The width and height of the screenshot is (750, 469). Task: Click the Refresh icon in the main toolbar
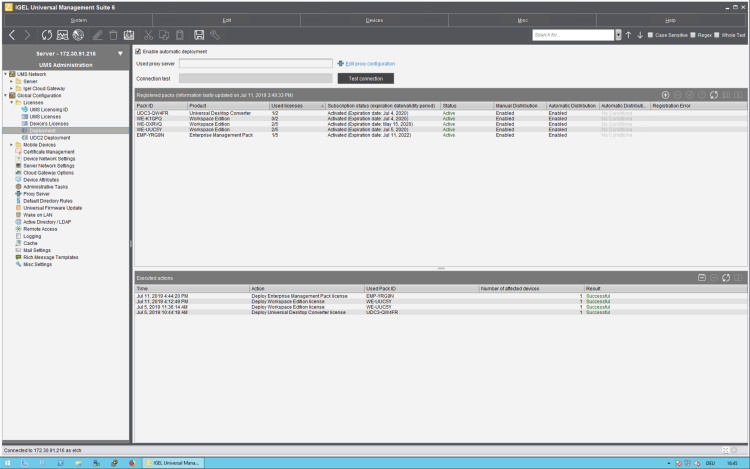point(46,35)
